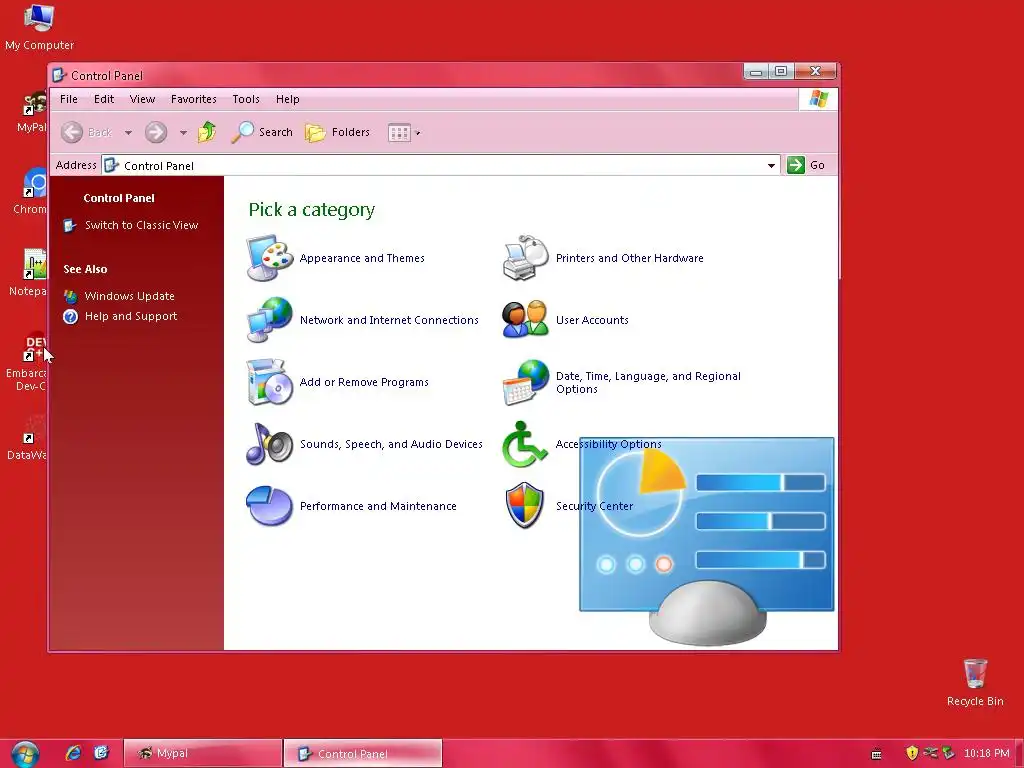The image size is (1024, 768).
Task: Click User Accounts text link
Action: (x=592, y=320)
